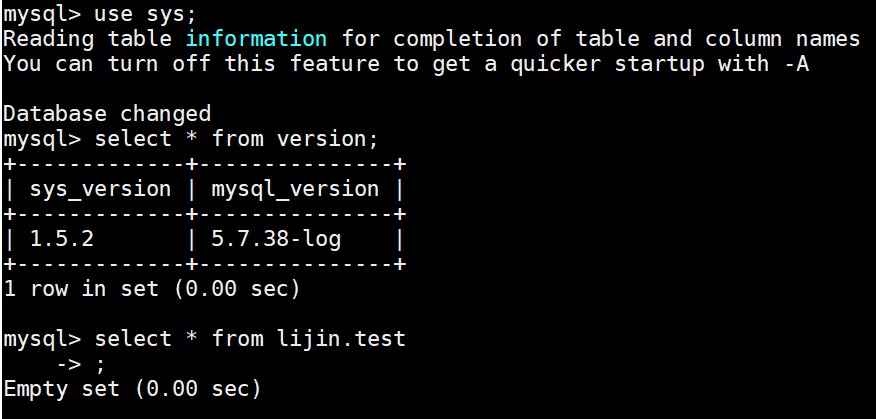This screenshot has width=876, height=419.
Task: Click the words 'column names'
Action: [782, 39]
